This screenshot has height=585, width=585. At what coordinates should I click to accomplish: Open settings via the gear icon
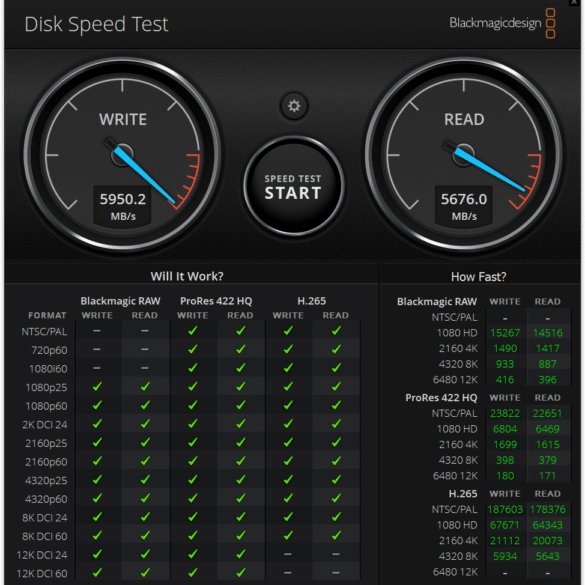[294, 106]
